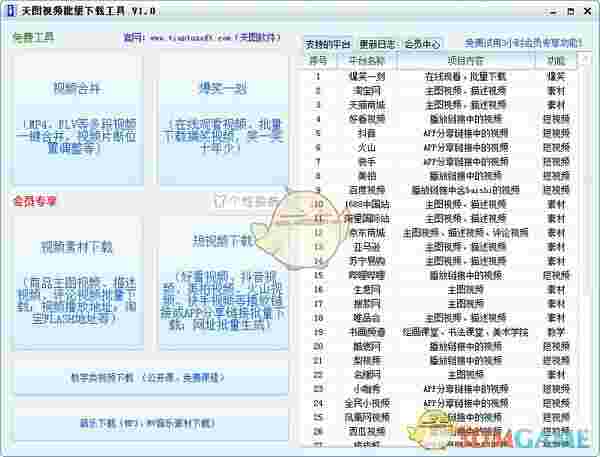Select the 抖音 row

point(440,133)
